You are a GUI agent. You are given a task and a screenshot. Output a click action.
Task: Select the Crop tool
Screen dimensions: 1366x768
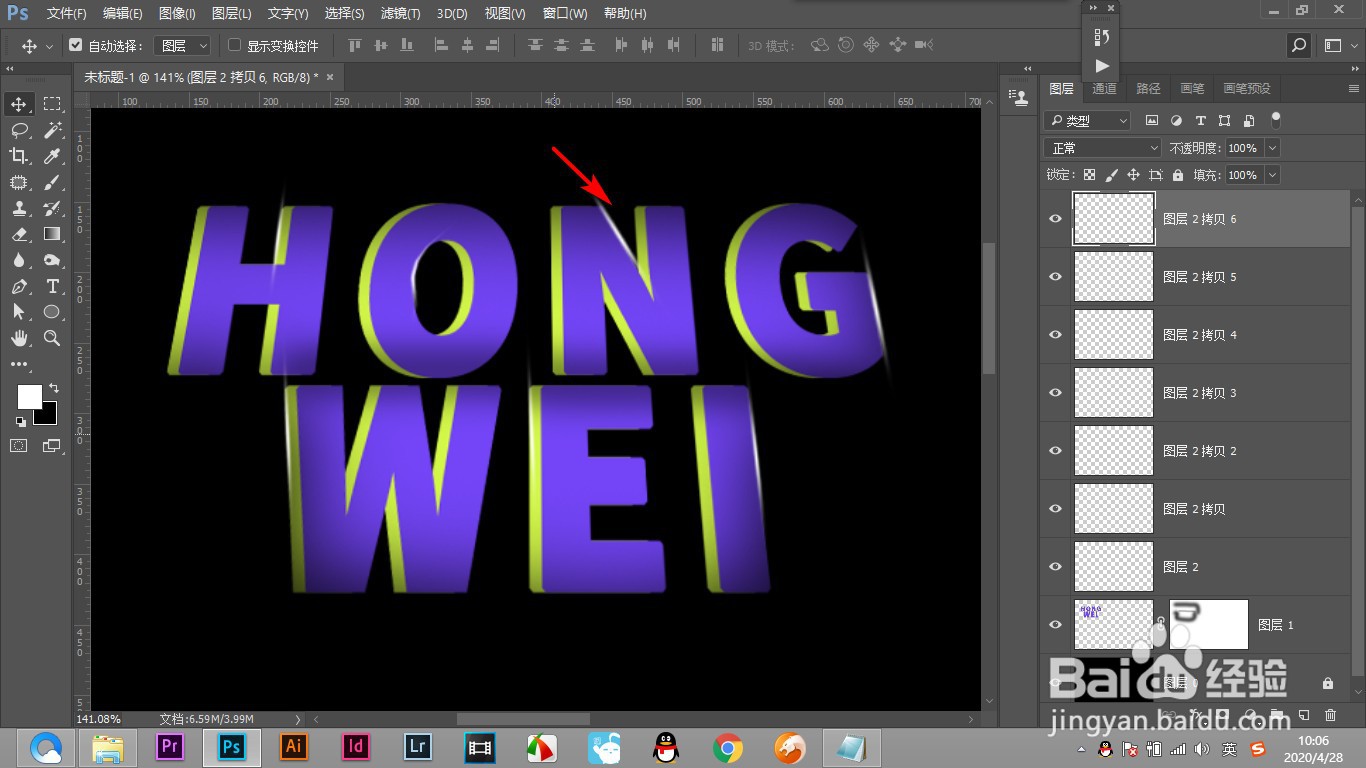20,156
